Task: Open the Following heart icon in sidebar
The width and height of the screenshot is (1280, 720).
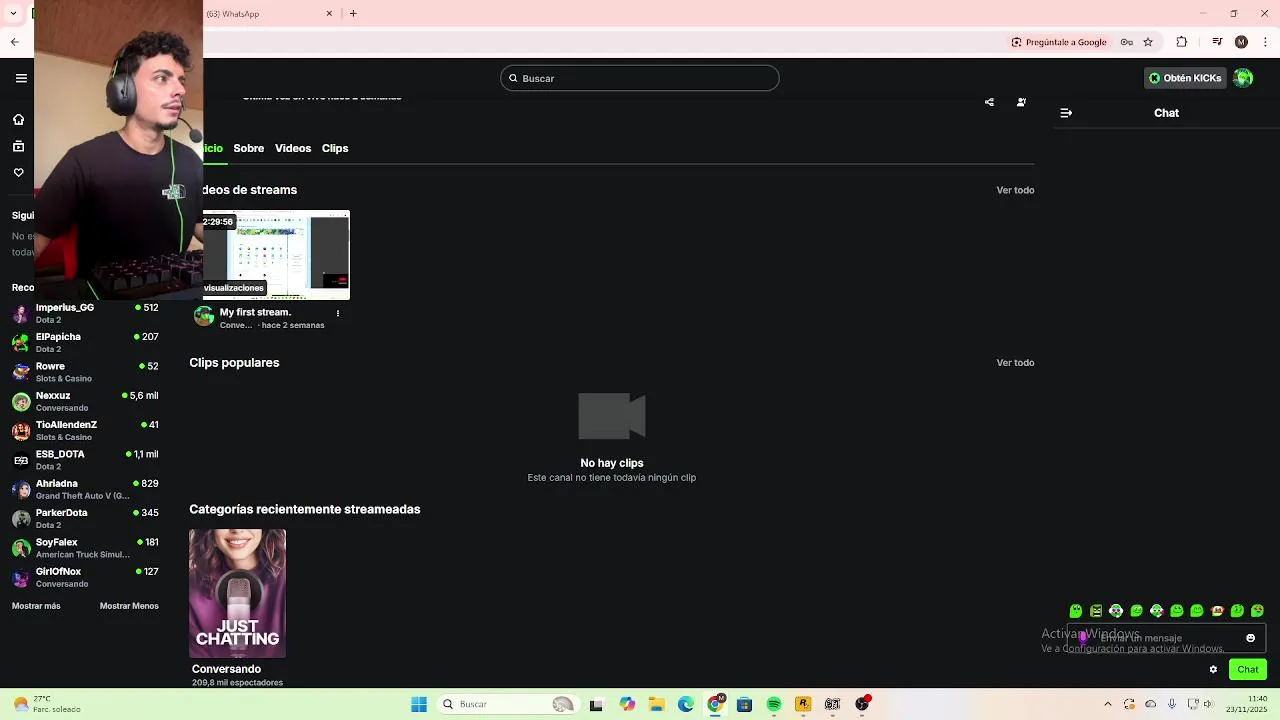Action: coord(18,172)
